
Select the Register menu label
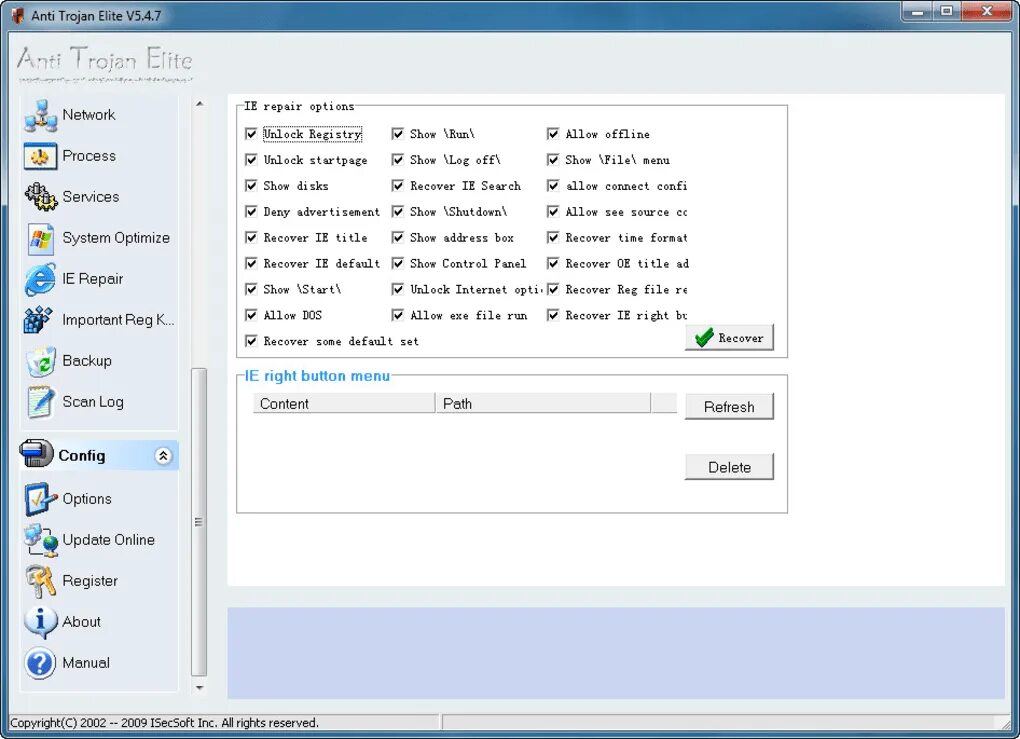click(90, 581)
